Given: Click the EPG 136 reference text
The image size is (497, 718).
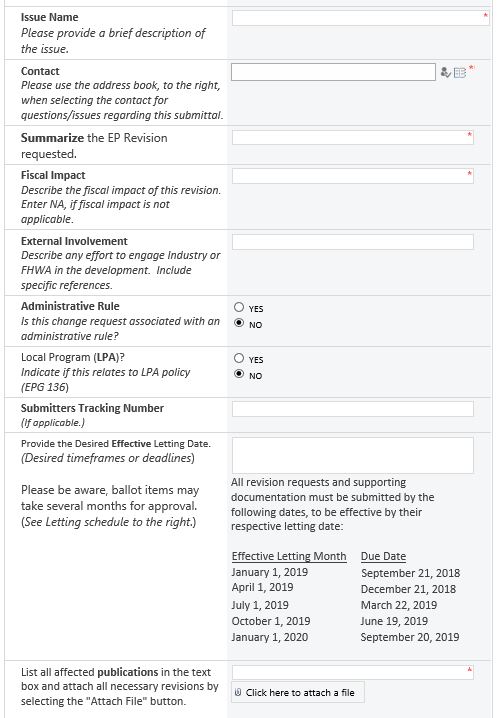Looking at the screenshot, I should [45, 387].
